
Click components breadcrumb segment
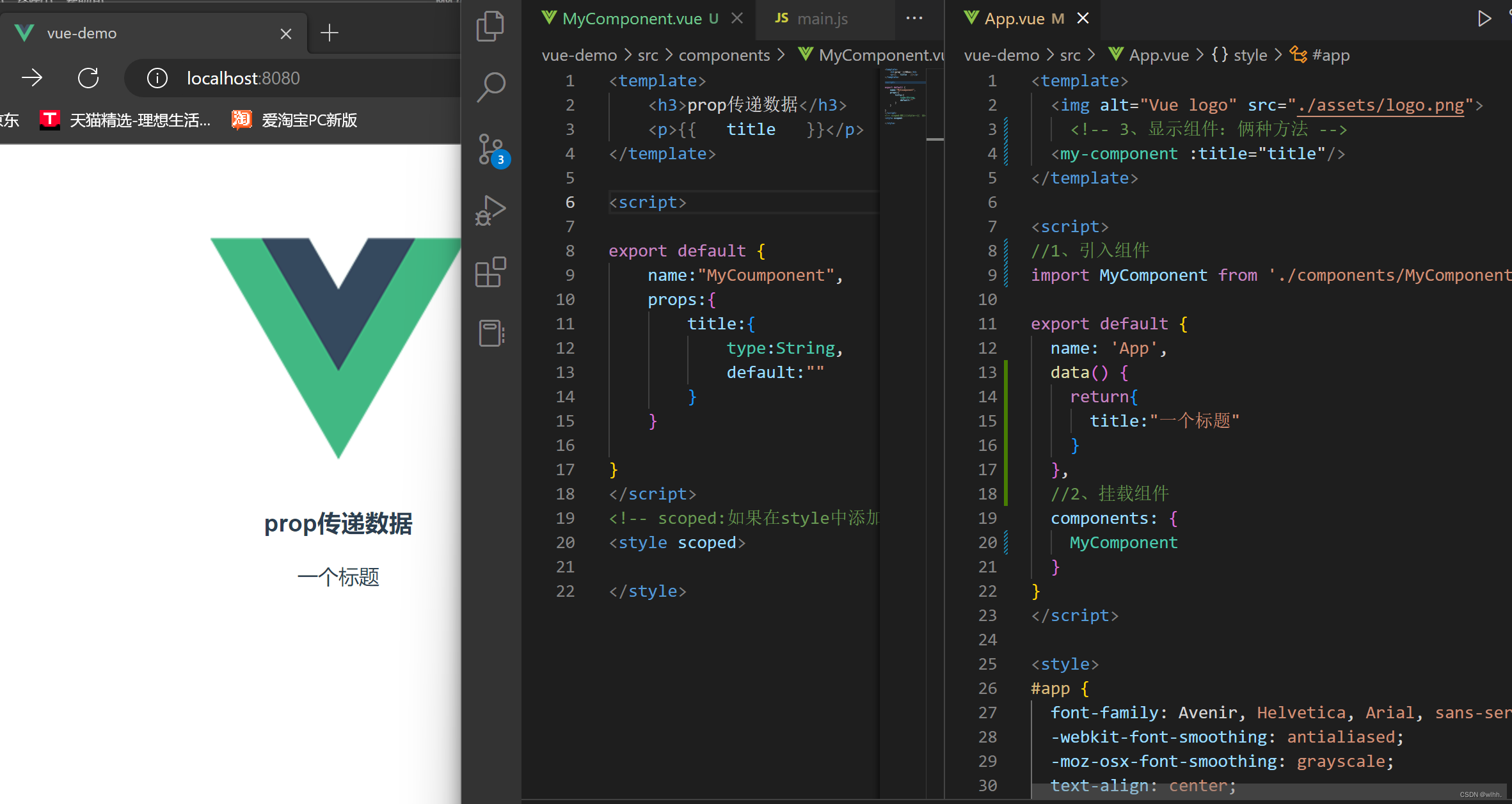(x=724, y=55)
